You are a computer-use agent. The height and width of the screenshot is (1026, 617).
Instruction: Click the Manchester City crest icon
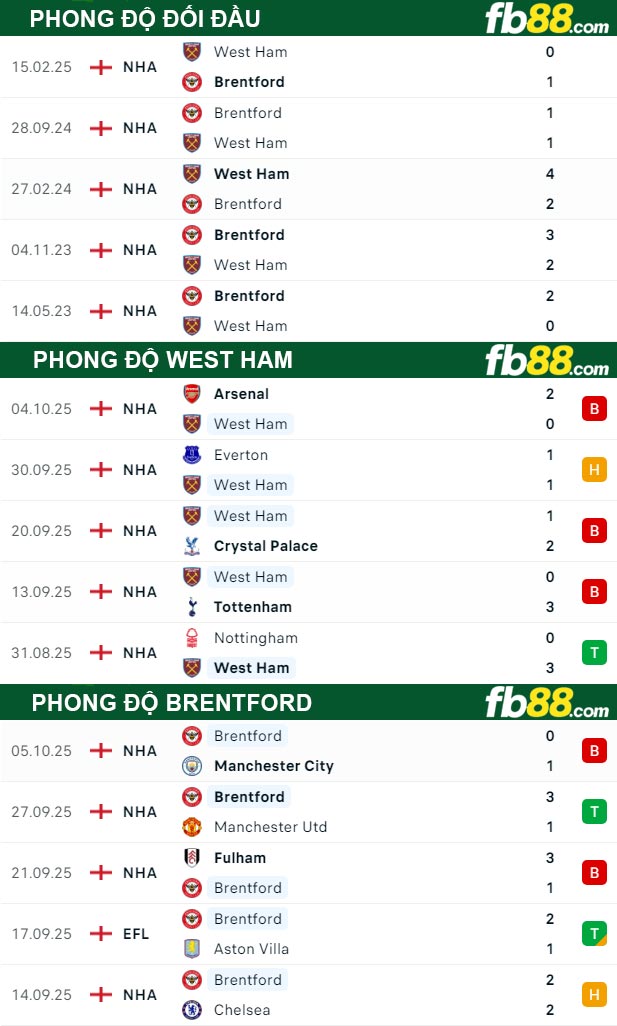[x=192, y=766]
